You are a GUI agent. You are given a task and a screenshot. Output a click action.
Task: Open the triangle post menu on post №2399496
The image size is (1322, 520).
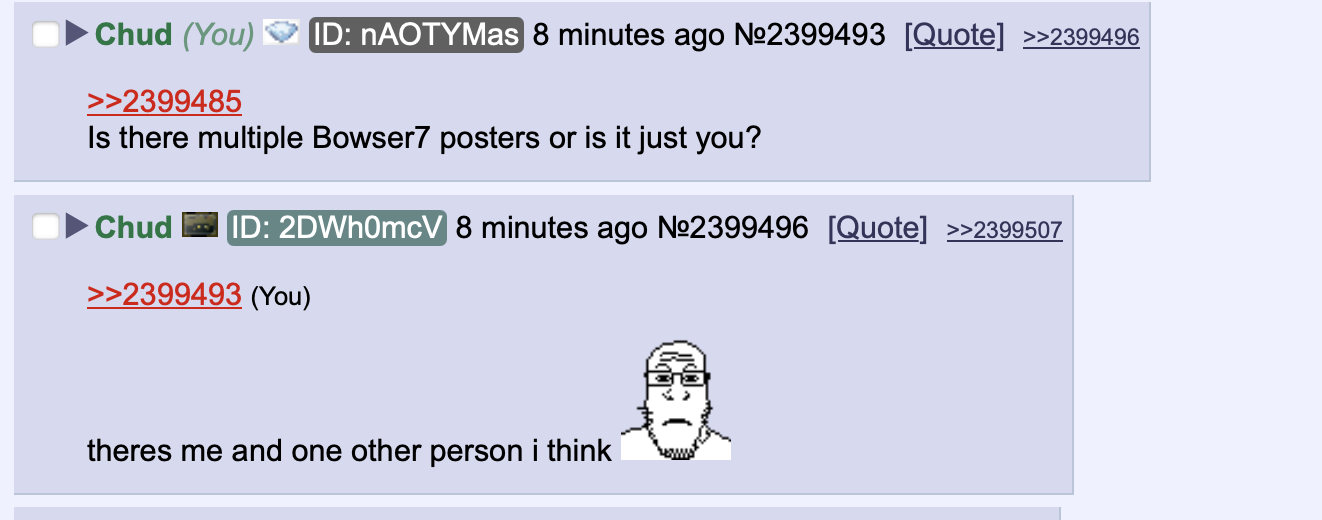pyautogui.click(x=77, y=227)
